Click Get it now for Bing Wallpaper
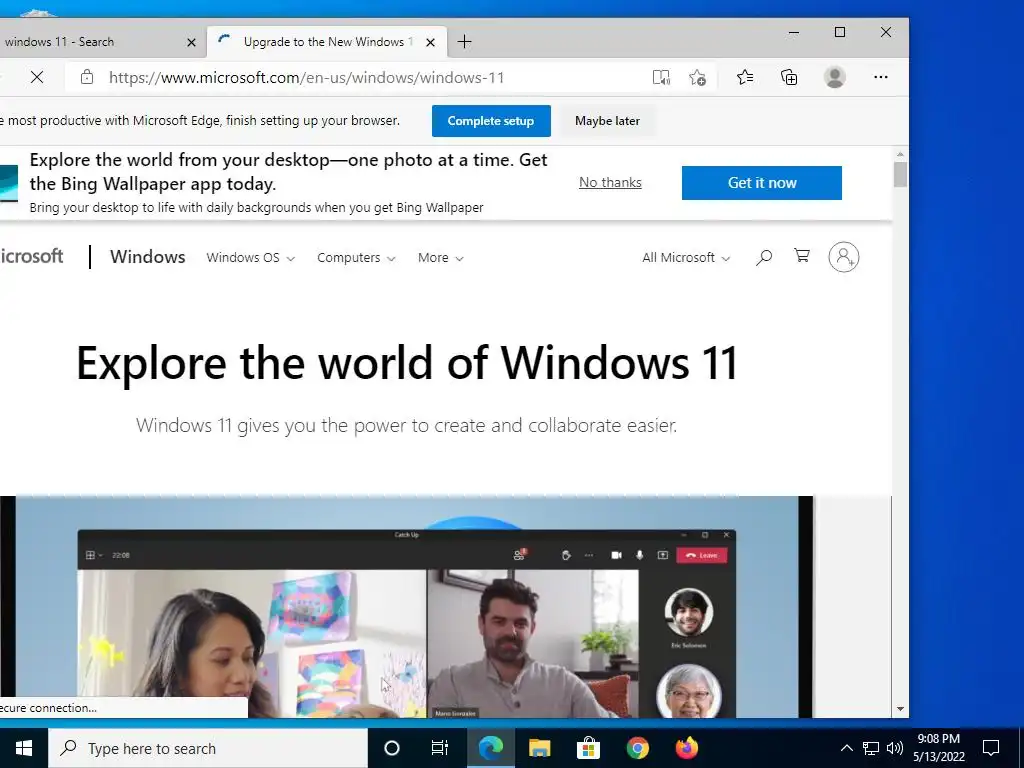 761,183
